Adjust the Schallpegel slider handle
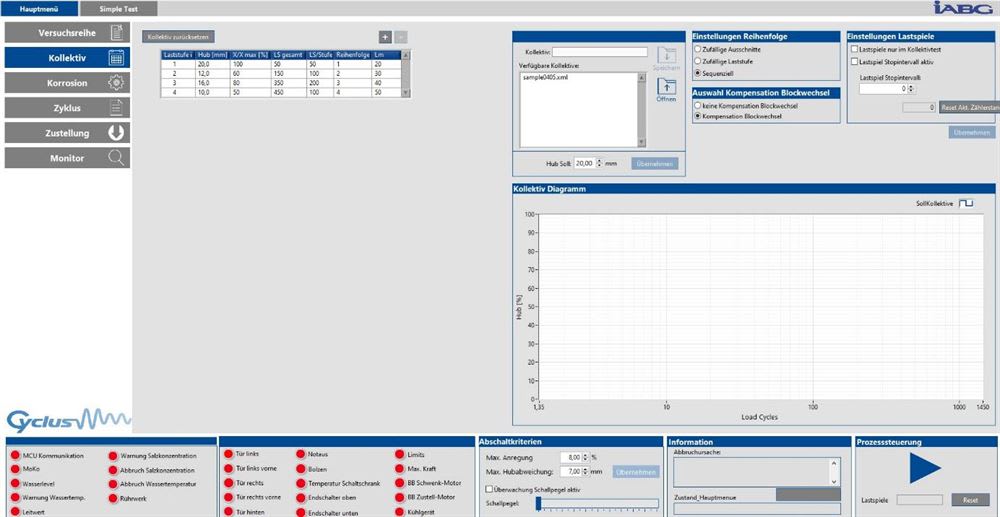The width and height of the screenshot is (1000, 517). tap(539, 504)
